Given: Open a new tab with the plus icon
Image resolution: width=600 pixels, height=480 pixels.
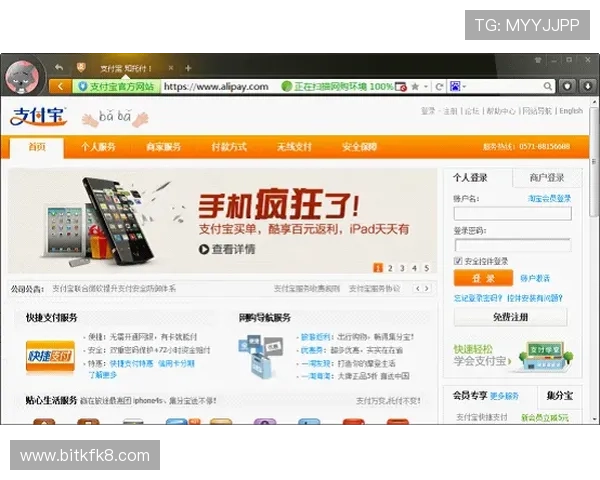Looking at the screenshot, I should tap(188, 68).
